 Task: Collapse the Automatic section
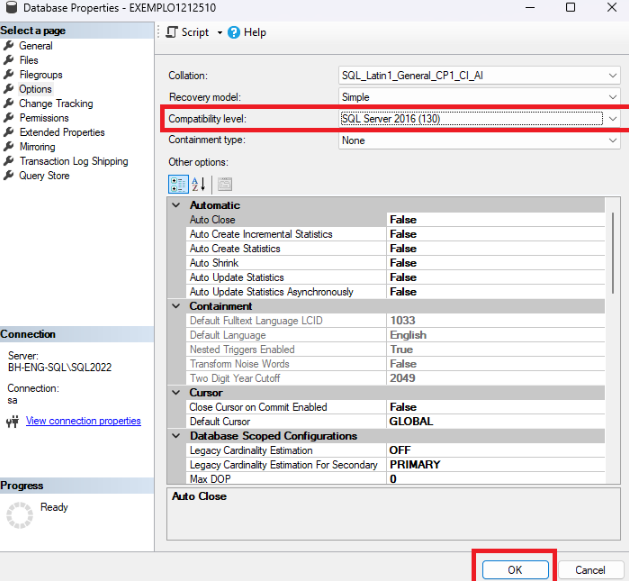tap(176, 205)
